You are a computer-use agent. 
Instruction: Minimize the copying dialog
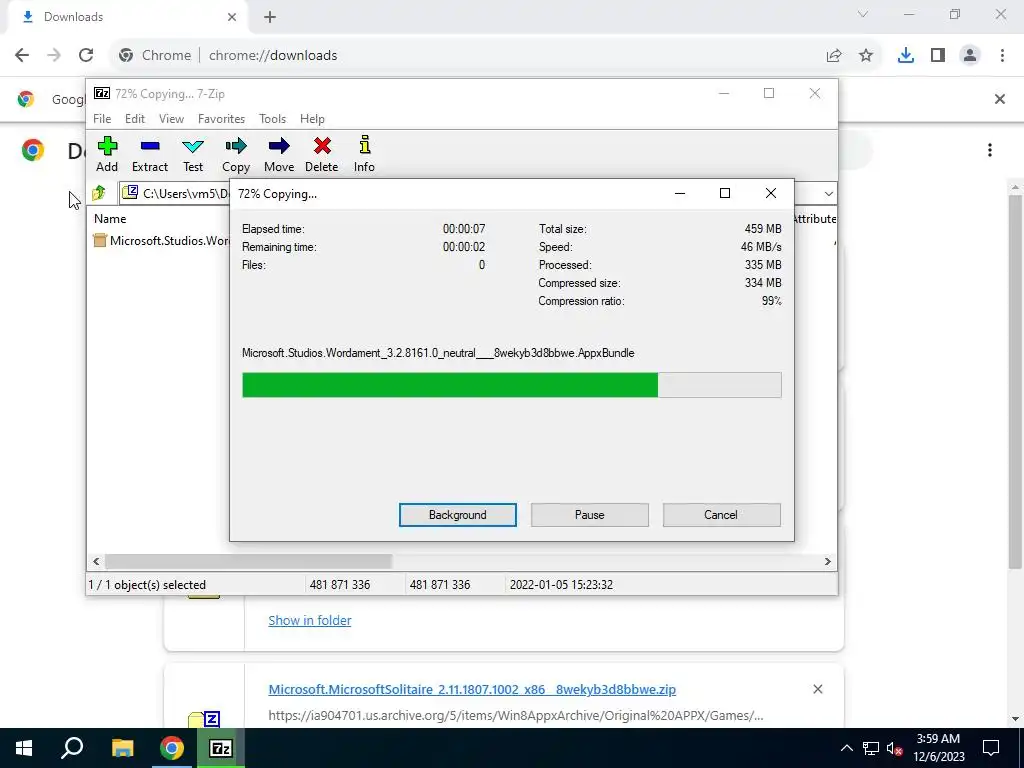(680, 193)
